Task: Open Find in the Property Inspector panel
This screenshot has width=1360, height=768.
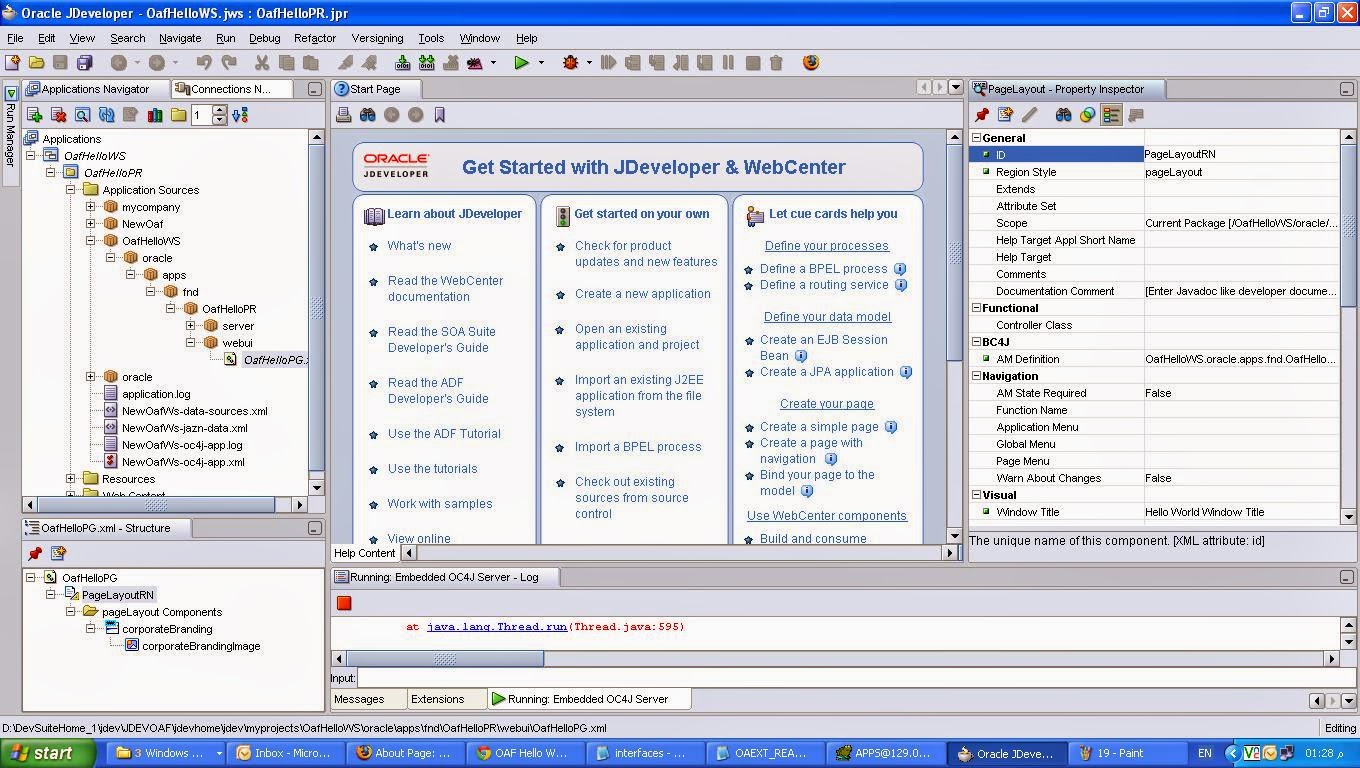Action: click(x=1064, y=114)
